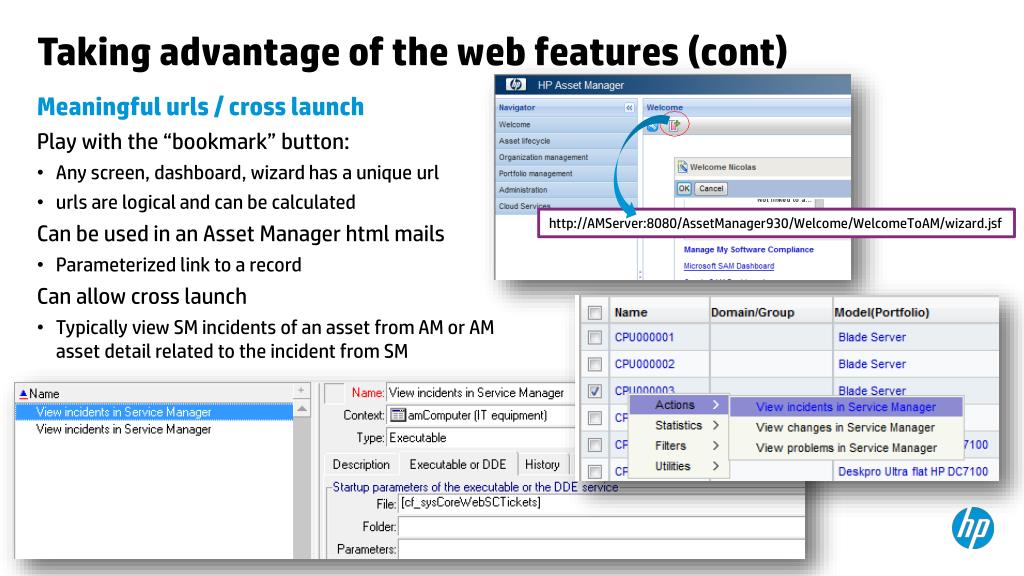Open the CPU000002 record link
1024x576 pixels.
point(644,364)
